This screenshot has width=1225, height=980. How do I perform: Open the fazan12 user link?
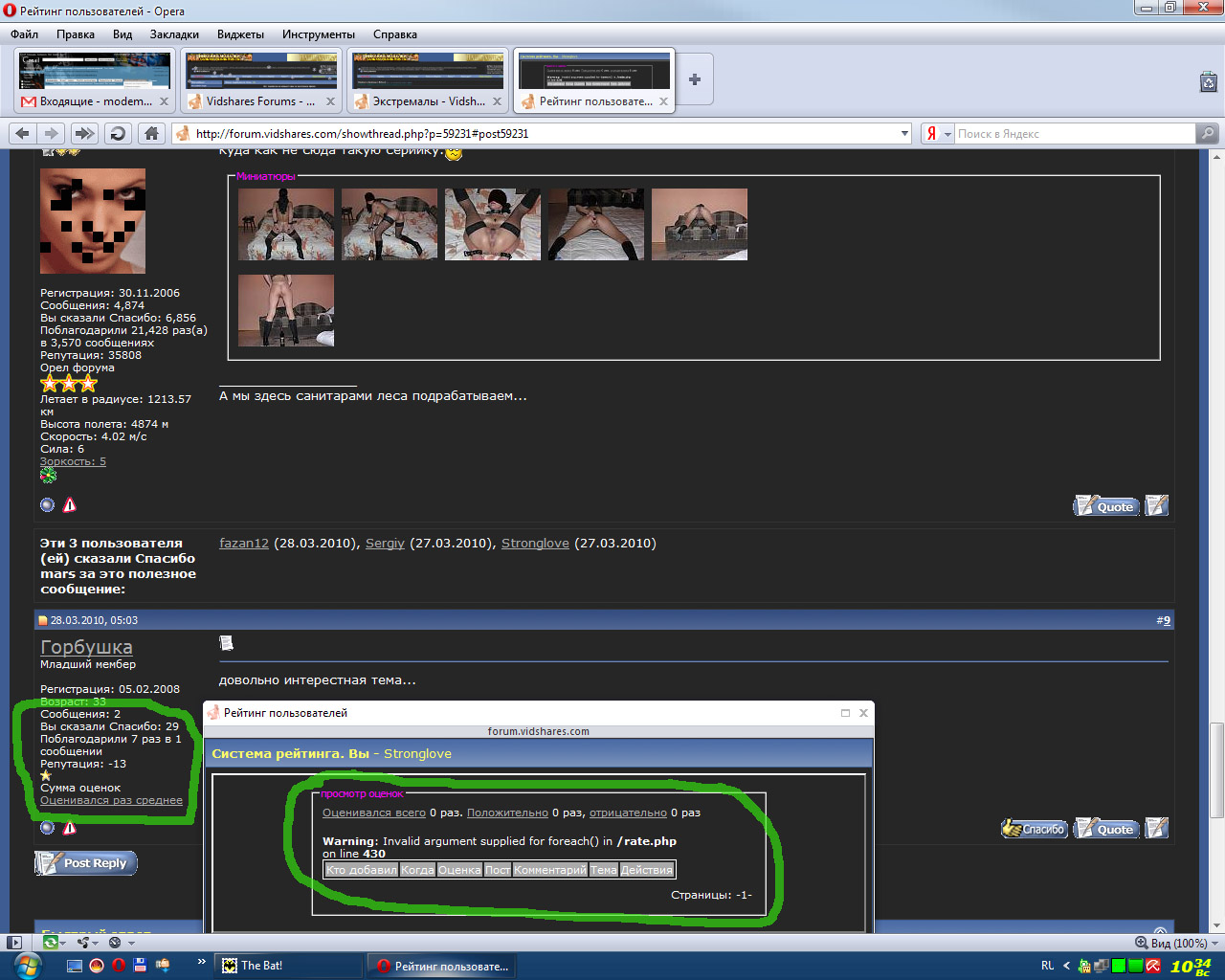(x=244, y=543)
